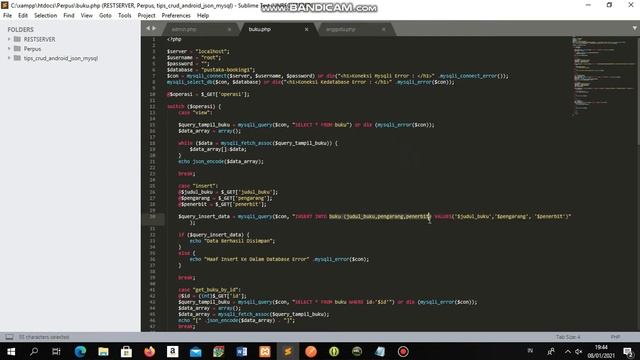Open XAMPP control panel from taskbar
Screen dimensions: 640x360
pyautogui.click(x=265, y=351)
